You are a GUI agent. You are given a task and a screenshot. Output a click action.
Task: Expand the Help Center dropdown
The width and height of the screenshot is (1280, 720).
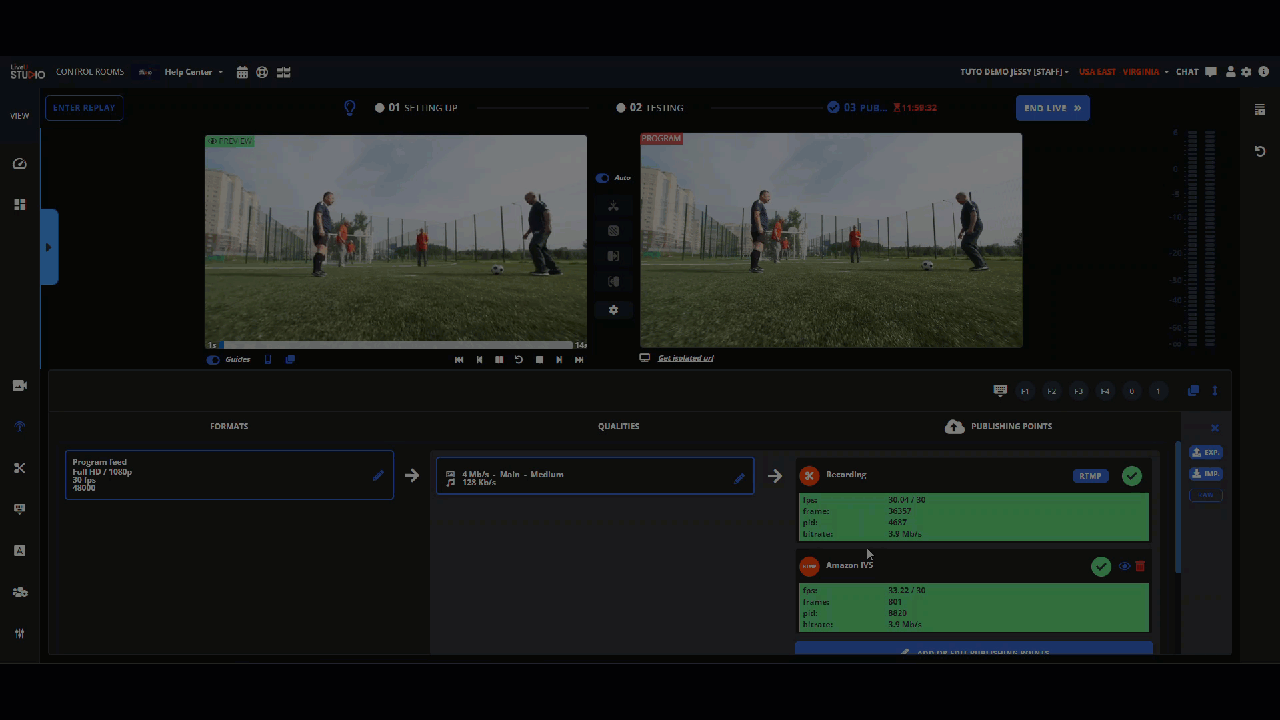click(x=194, y=72)
